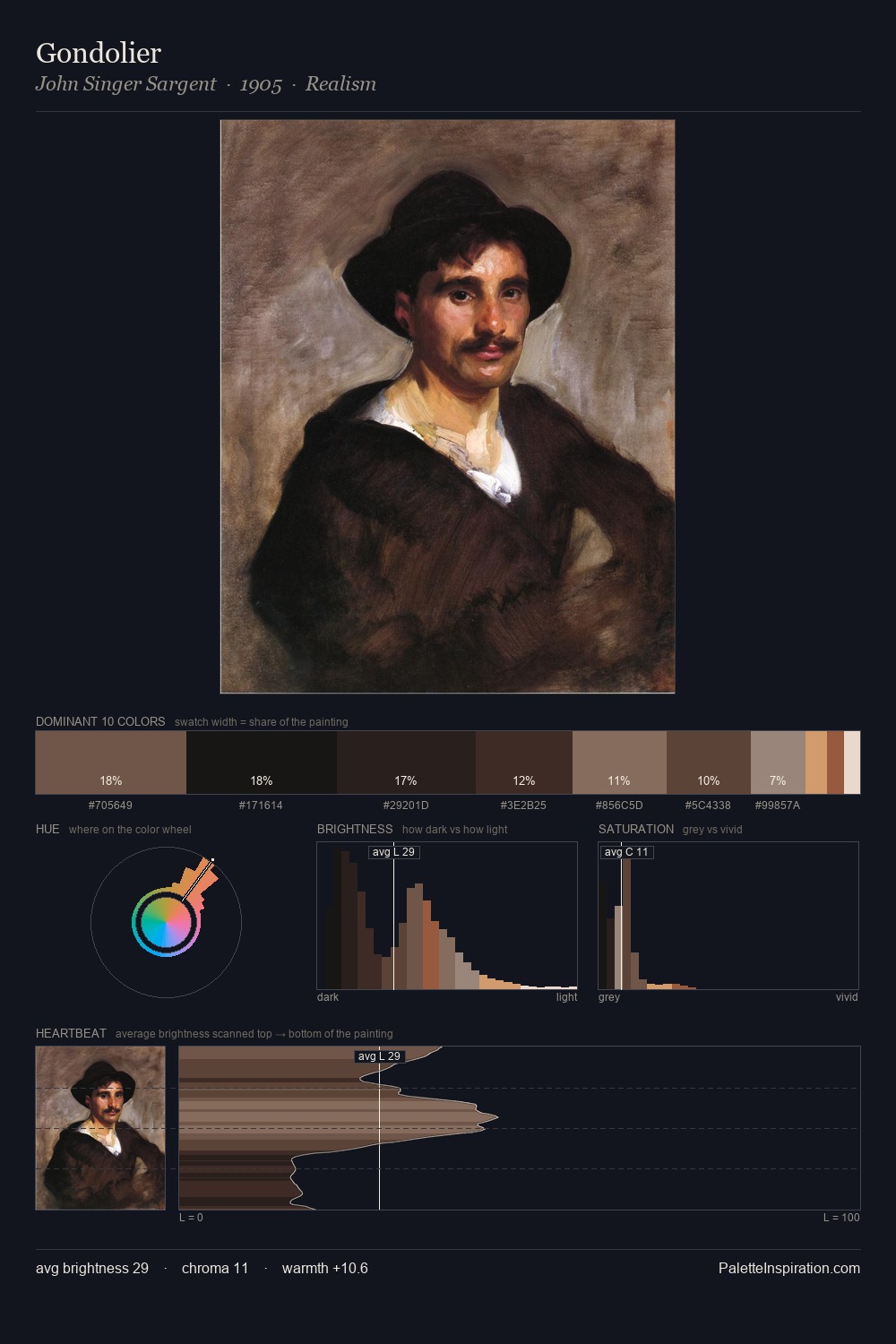Select the 12% swatch #3E2B25
Image resolution: width=896 pixels, height=1344 pixels.
click(524, 762)
